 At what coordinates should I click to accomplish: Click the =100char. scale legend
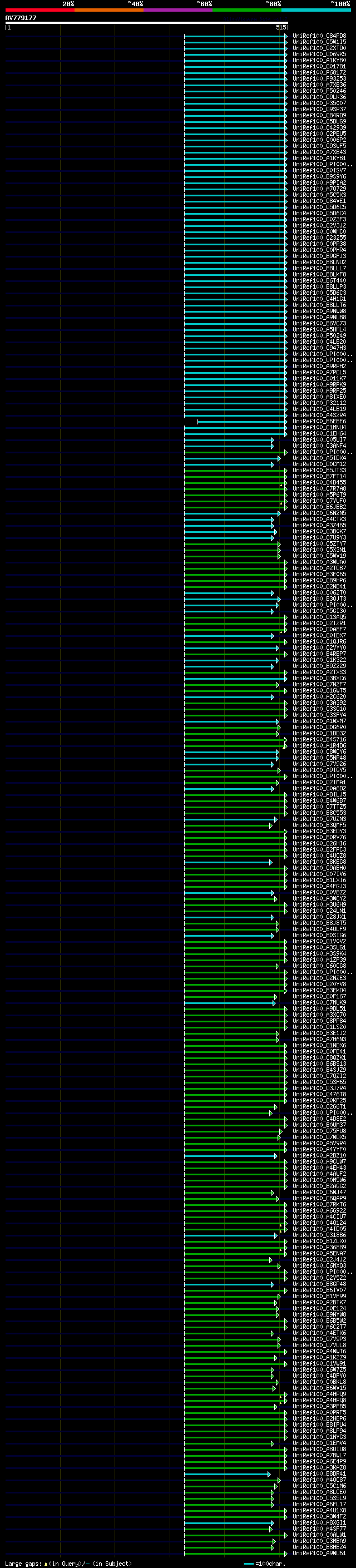coord(265,1563)
